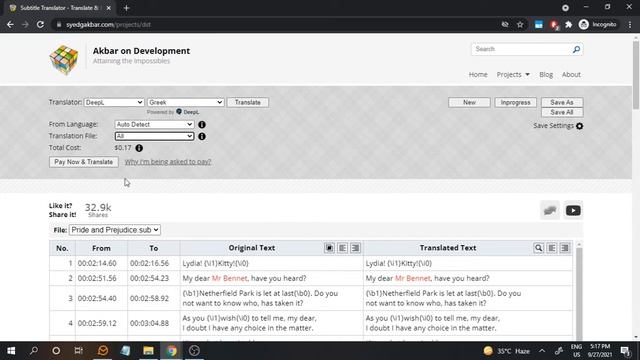This screenshot has height=360, width=640.
Task: Click search icon in Translated Text header
Action: coord(538,248)
